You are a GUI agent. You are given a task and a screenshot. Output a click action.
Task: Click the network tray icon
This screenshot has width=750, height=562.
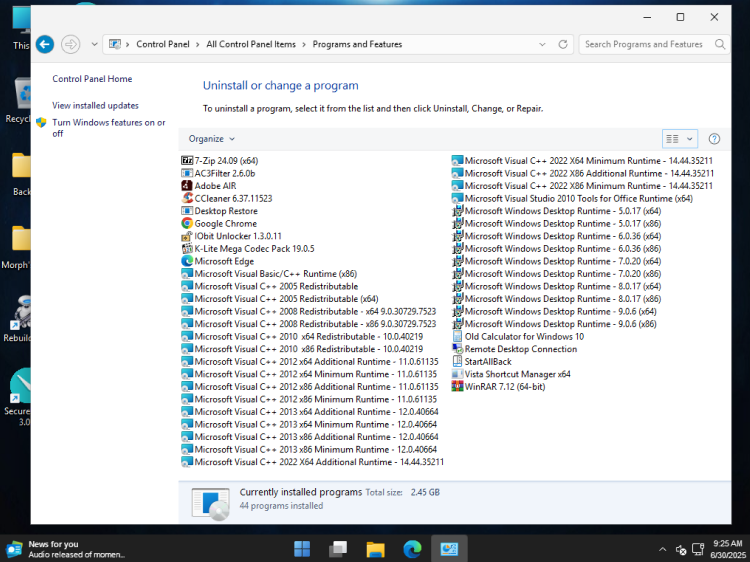click(698, 549)
